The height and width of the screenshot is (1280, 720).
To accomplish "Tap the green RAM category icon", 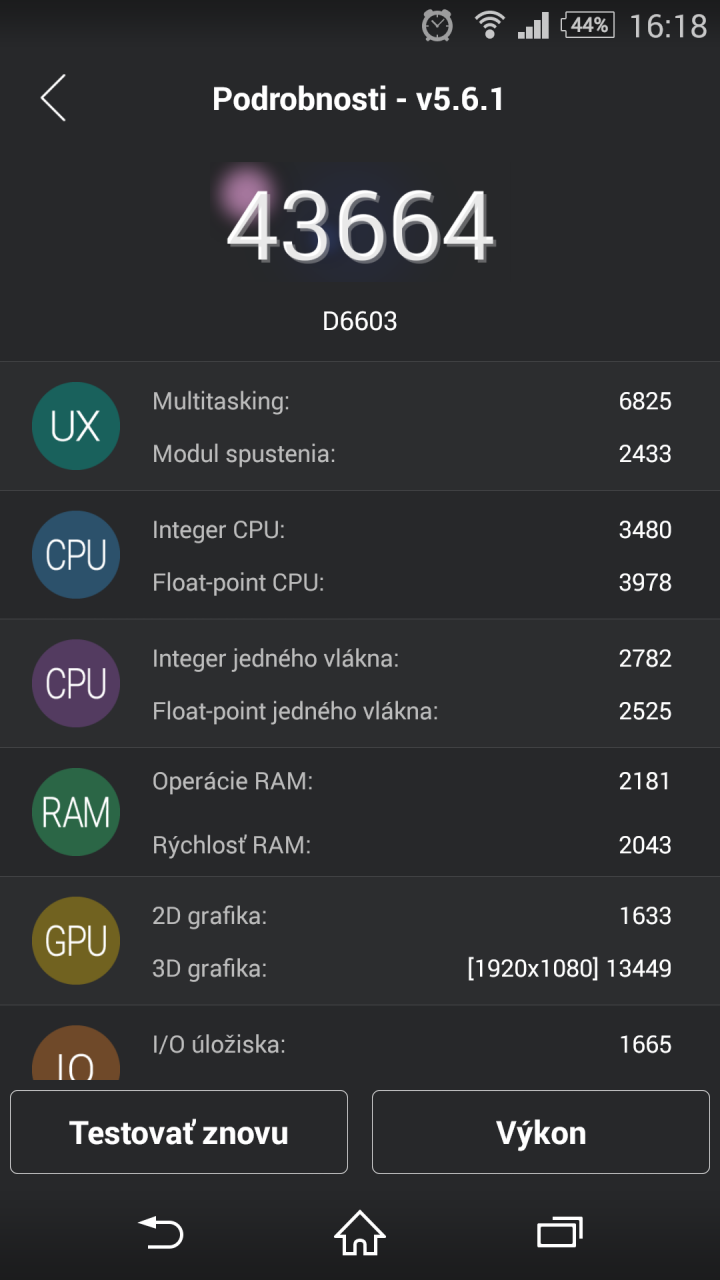I will tap(76, 812).
